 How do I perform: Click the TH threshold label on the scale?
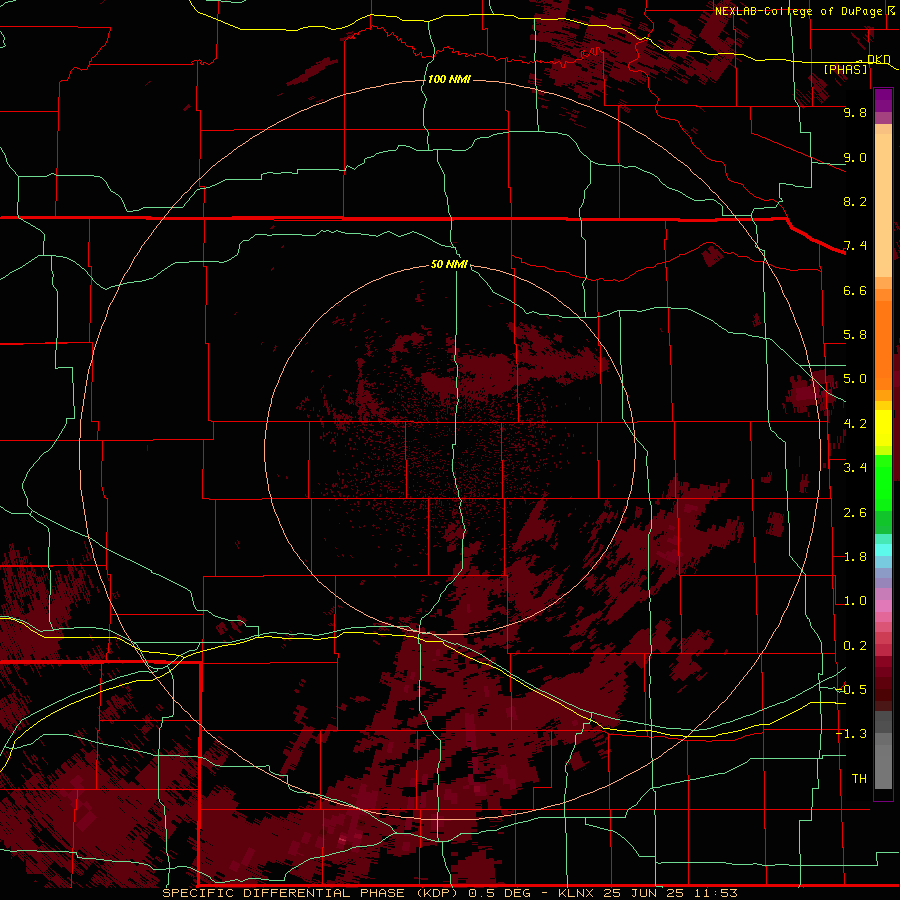(859, 778)
